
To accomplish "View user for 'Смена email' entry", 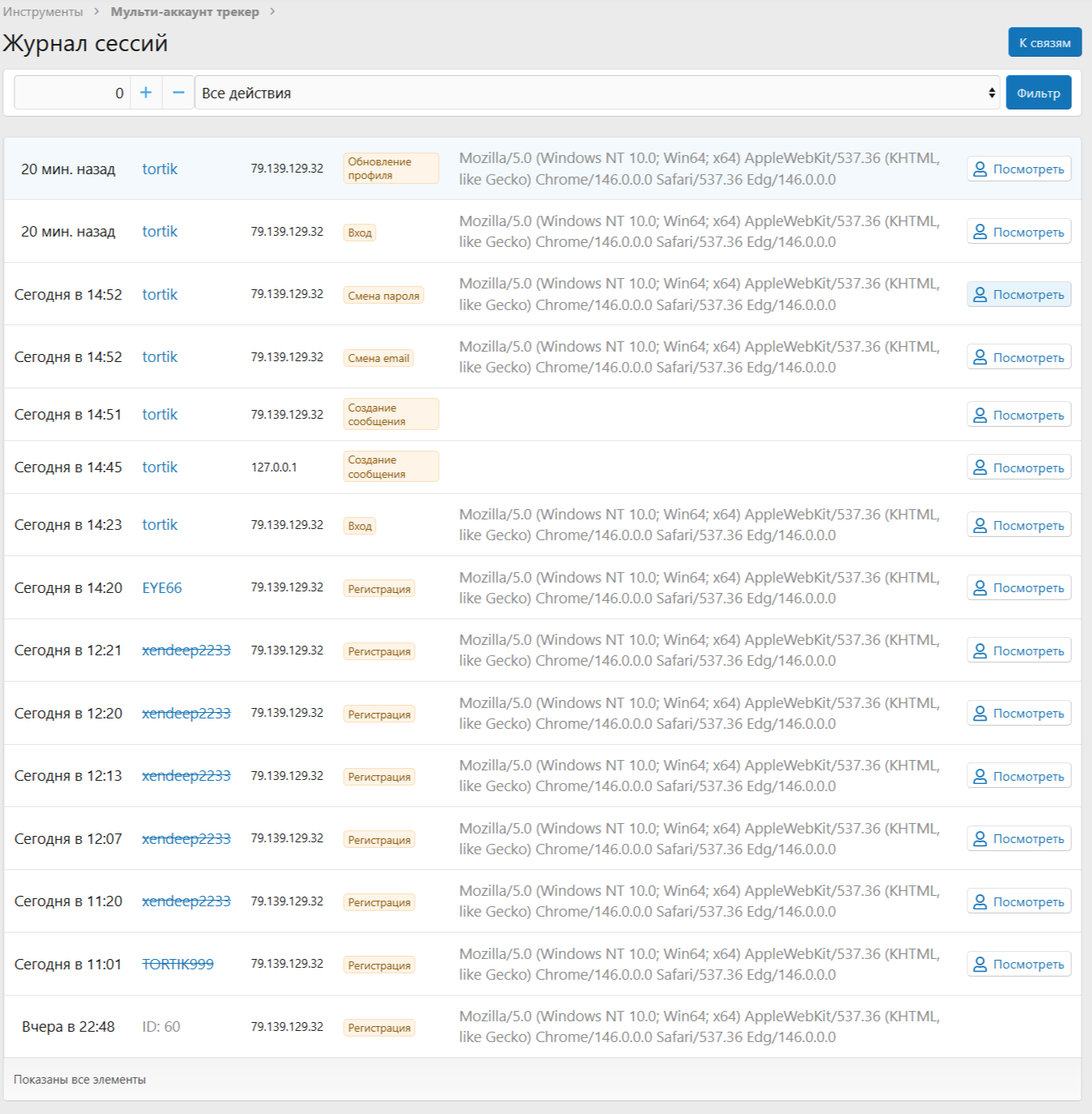I will click(1018, 357).
